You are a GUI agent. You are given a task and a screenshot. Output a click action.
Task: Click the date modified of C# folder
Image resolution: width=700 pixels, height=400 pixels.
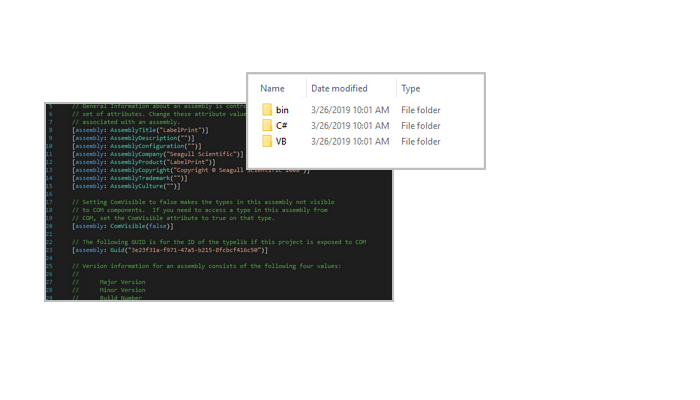coord(350,126)
